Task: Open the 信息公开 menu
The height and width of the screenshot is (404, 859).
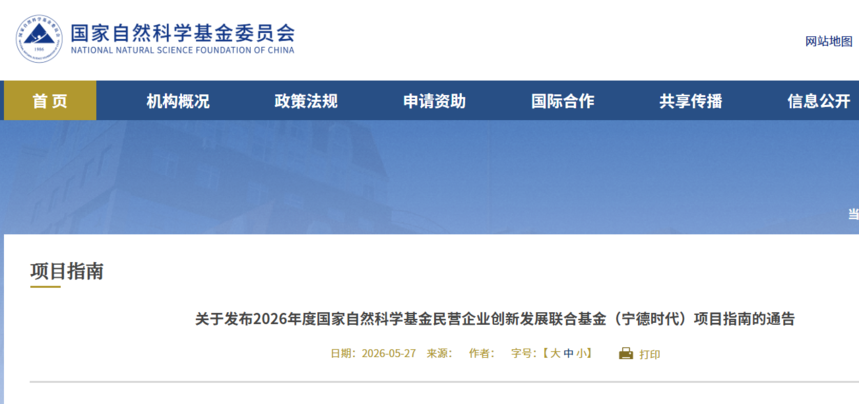Action: tap(819, 101)
